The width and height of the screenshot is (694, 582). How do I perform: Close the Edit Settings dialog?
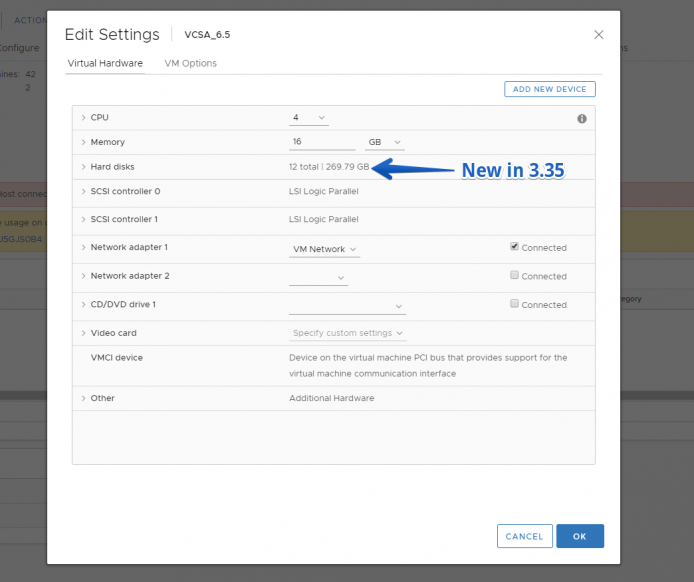(x=598, y=35)
